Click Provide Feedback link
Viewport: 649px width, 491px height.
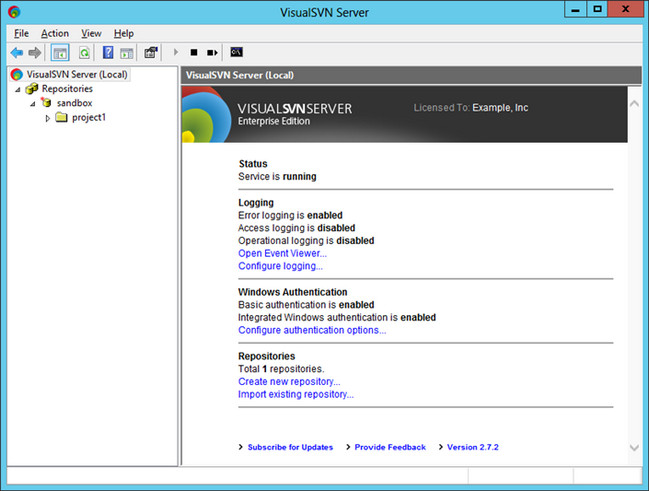[x=390, y=447]
